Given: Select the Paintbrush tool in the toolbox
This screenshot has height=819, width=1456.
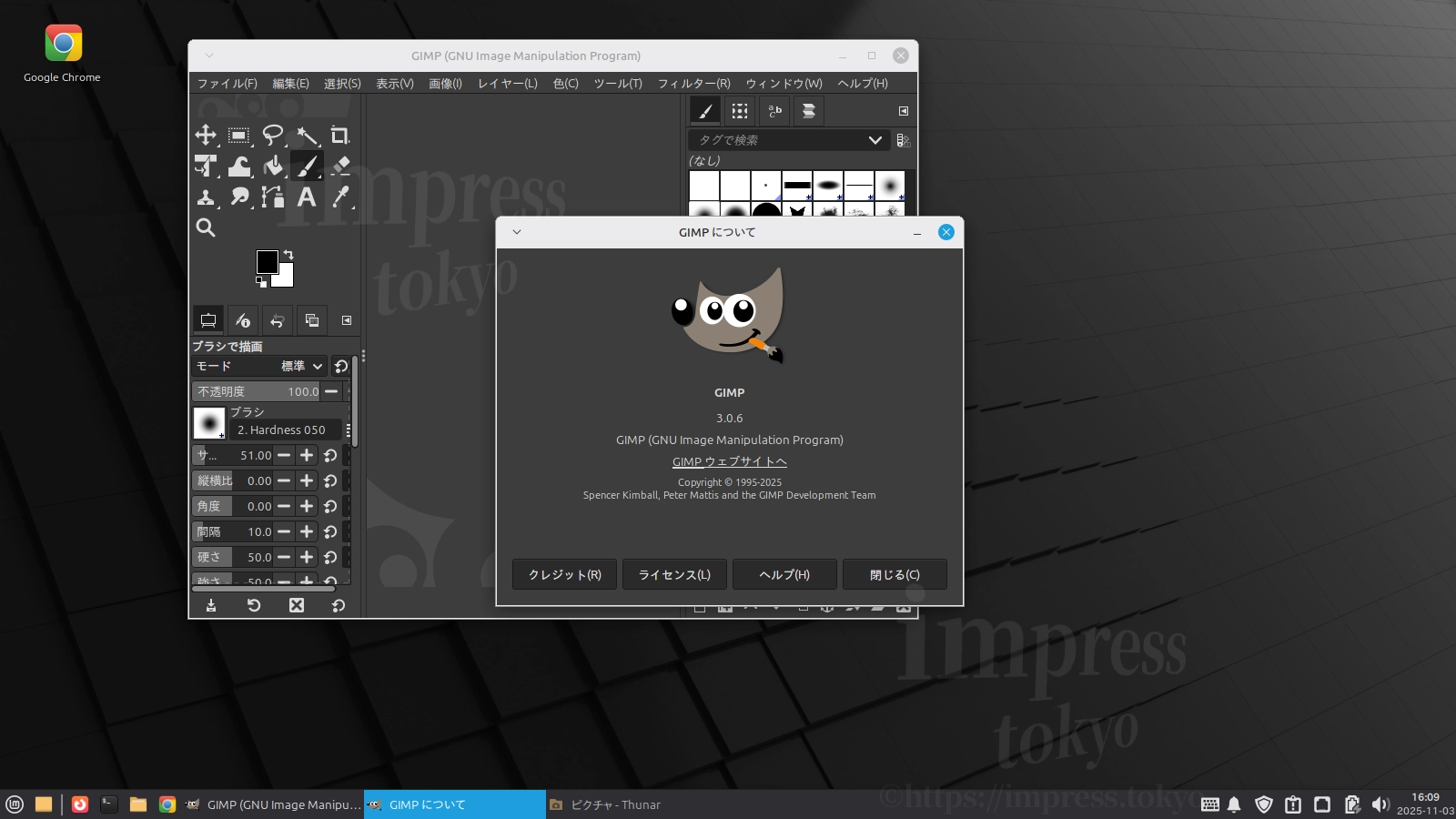Looking at the screenshot, I should point(307,166).
